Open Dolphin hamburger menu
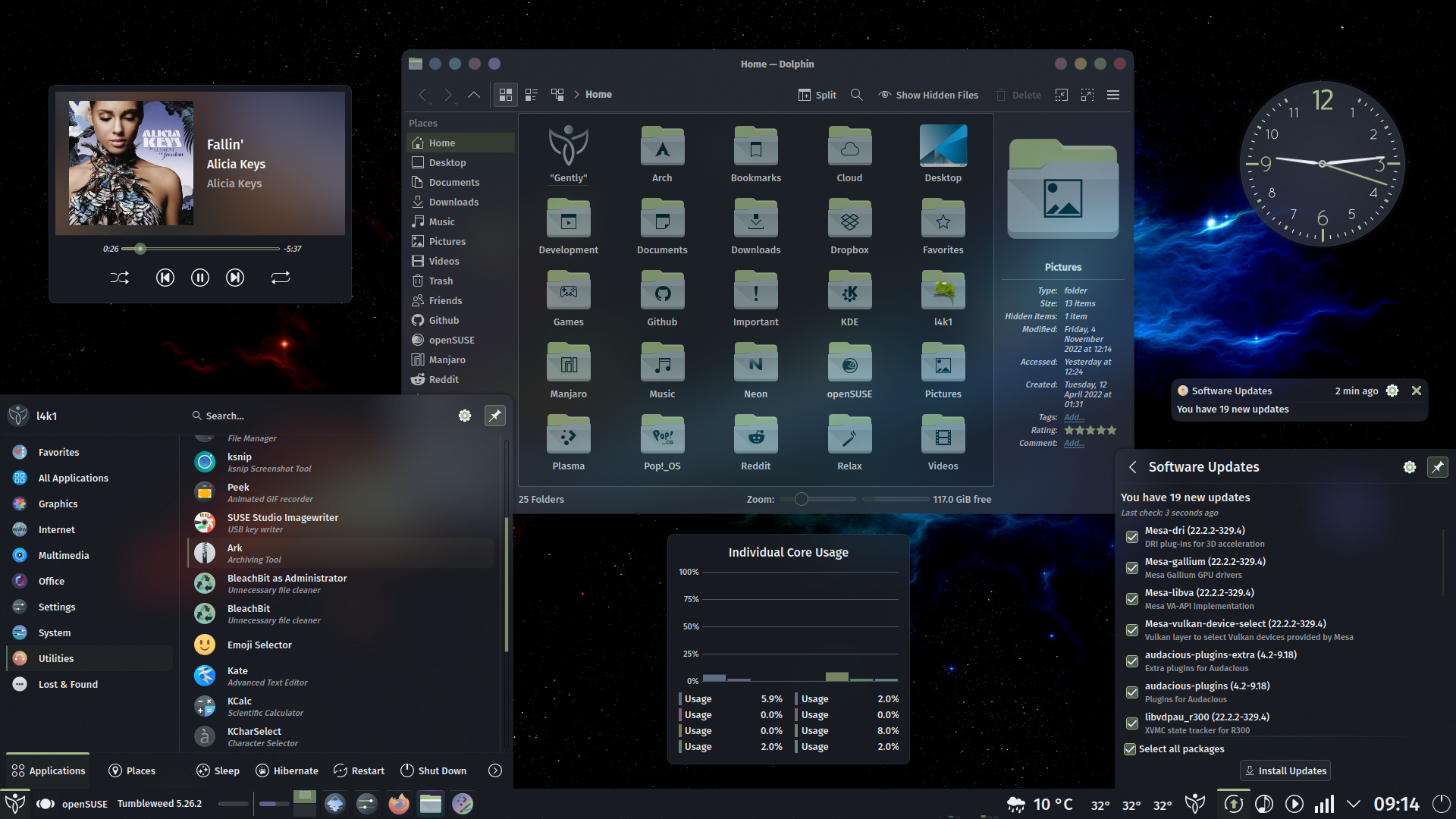The height and width of the screenshot is (819, 1456). tap(1113, 95)
